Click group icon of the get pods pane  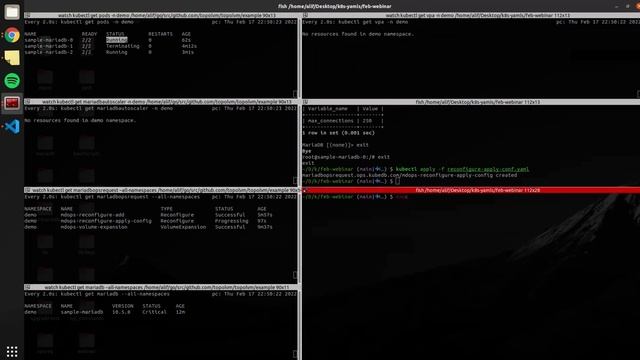pyautogui.click(x=27, y=15)
